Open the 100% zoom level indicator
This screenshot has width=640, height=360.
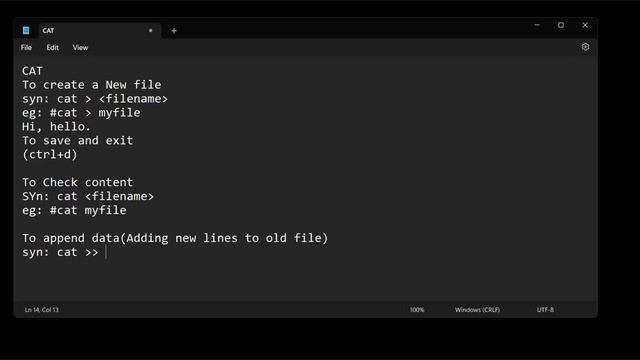(417, 310)
